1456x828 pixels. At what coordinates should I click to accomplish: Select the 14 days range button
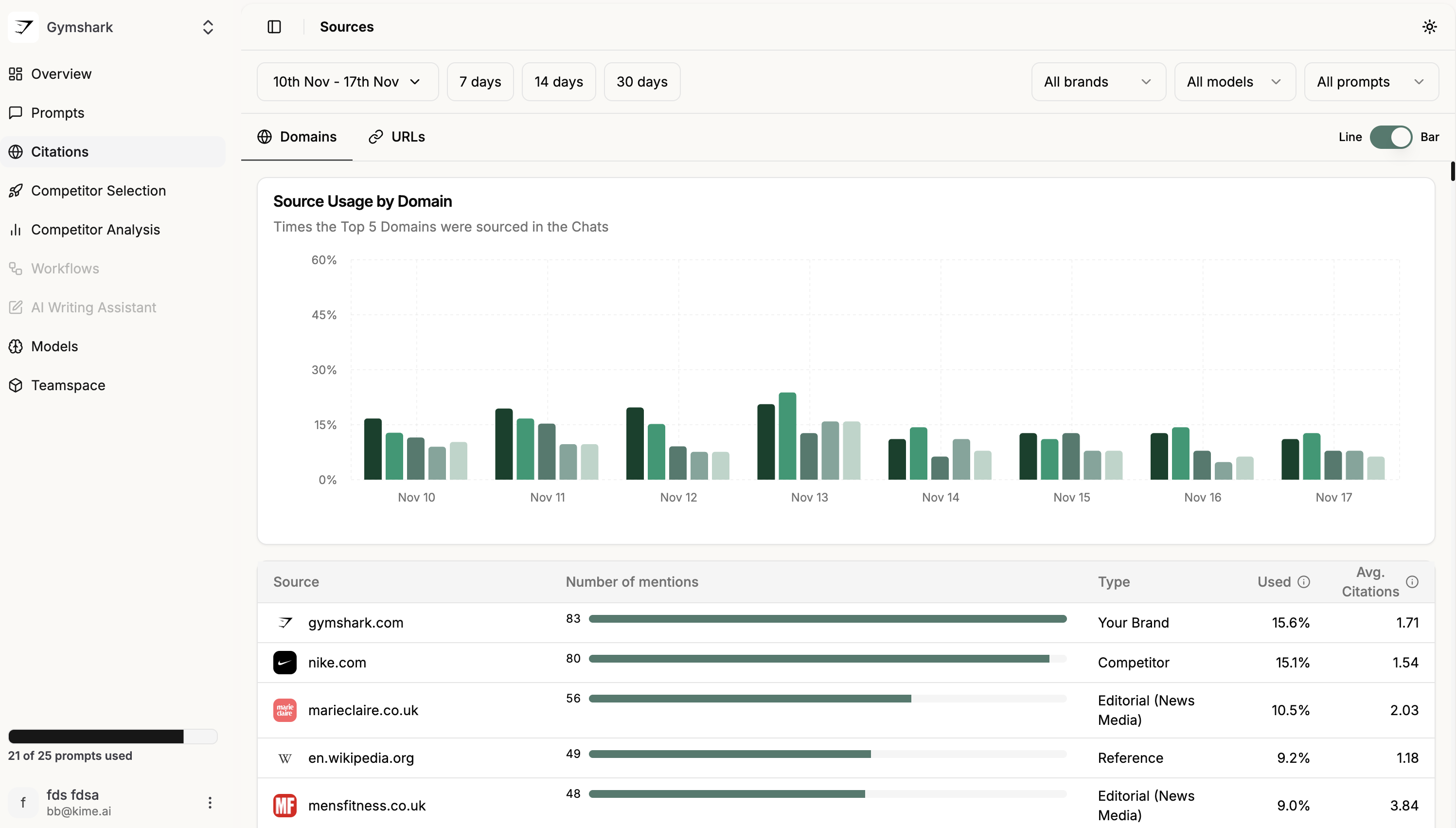(558, 82)
